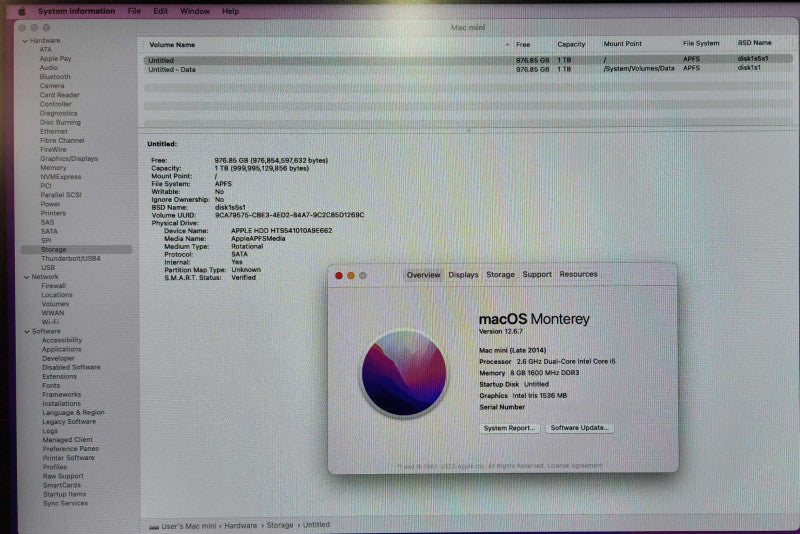This screenshot has width=800, height=534.
Task: Switch to the Displays tab
Action: [463, 275]
